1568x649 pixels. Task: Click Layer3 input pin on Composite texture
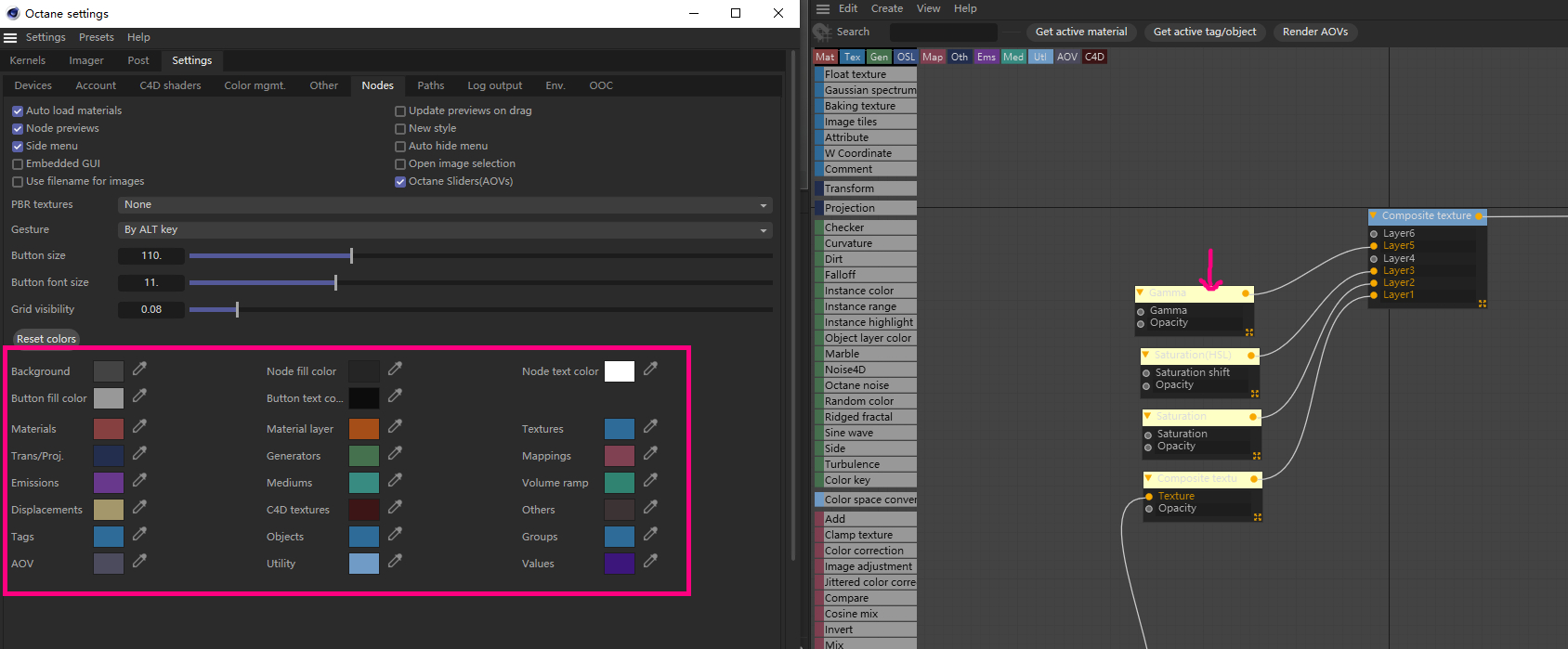pos(1374,270)
